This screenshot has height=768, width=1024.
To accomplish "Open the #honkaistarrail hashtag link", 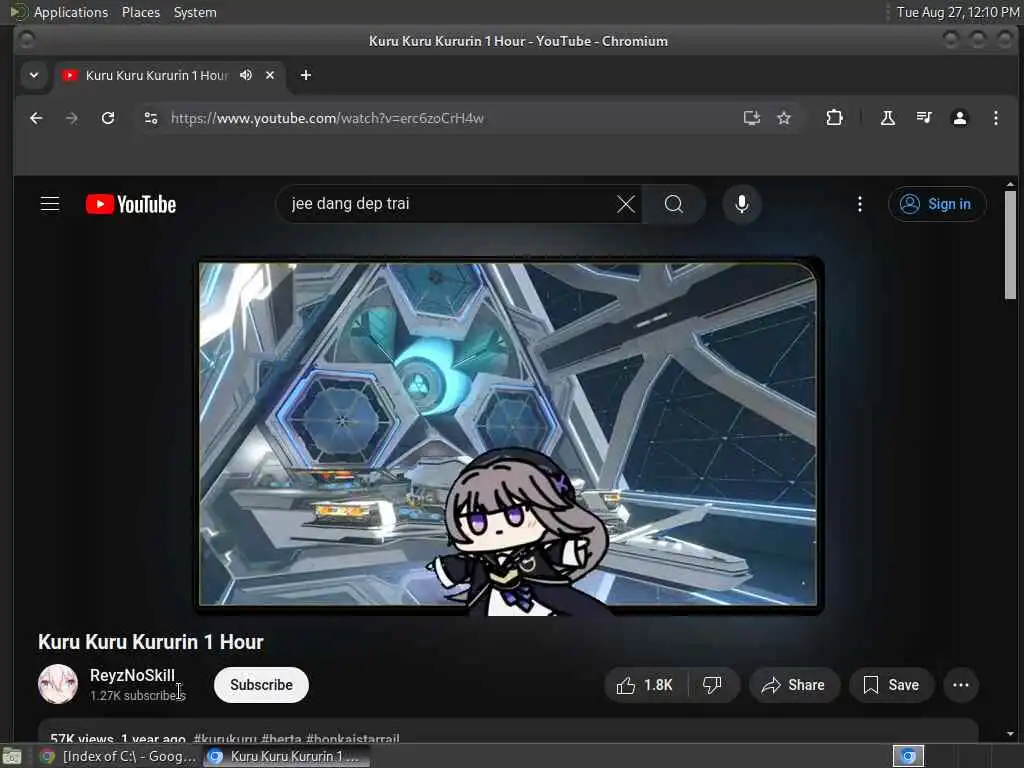I will tap(353, 739).
